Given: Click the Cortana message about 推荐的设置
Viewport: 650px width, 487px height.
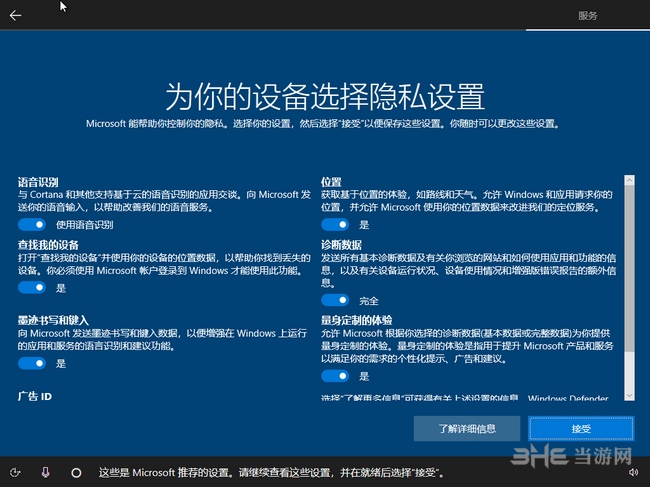Looking at the screenshot, I should (x=271, y=472).
